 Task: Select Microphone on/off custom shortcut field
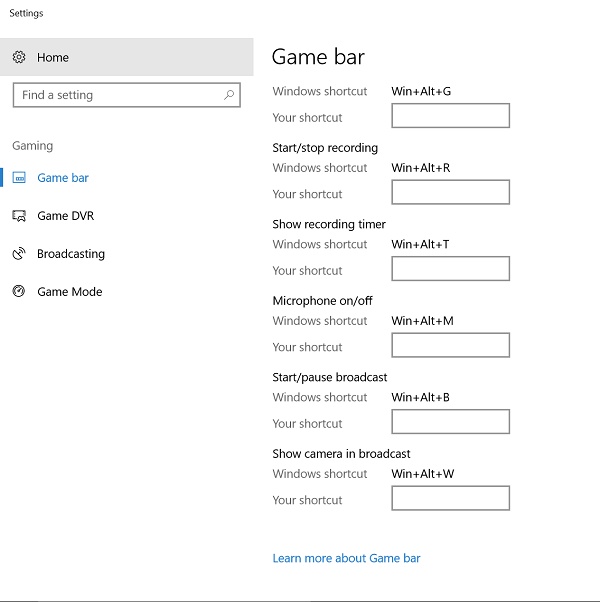click(x=451, y=345)
